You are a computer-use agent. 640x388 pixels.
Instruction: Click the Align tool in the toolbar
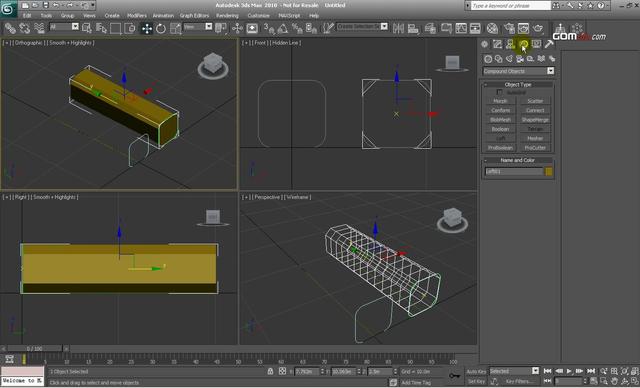click(x=413, y=28)
